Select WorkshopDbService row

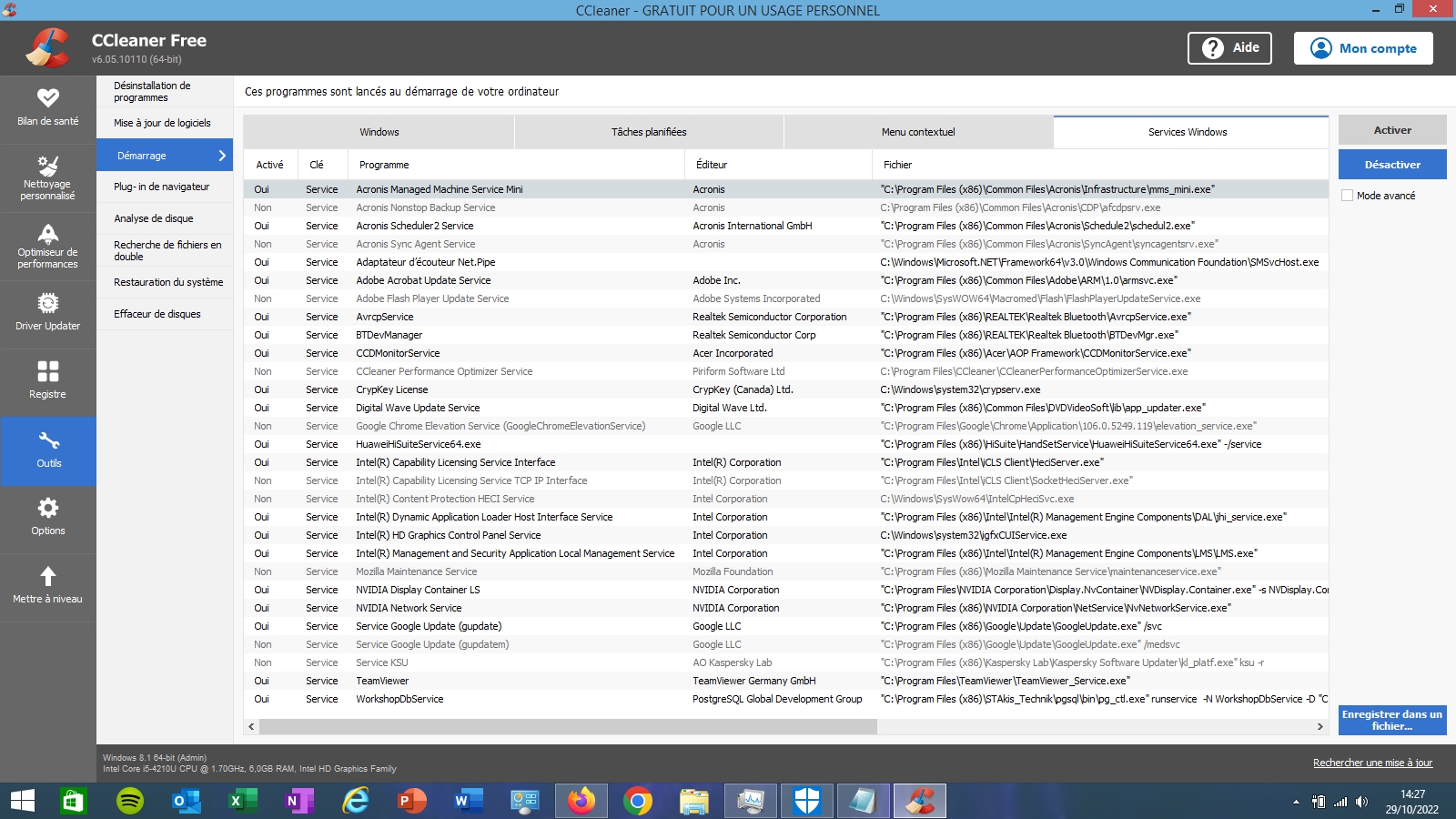(786, 699)
